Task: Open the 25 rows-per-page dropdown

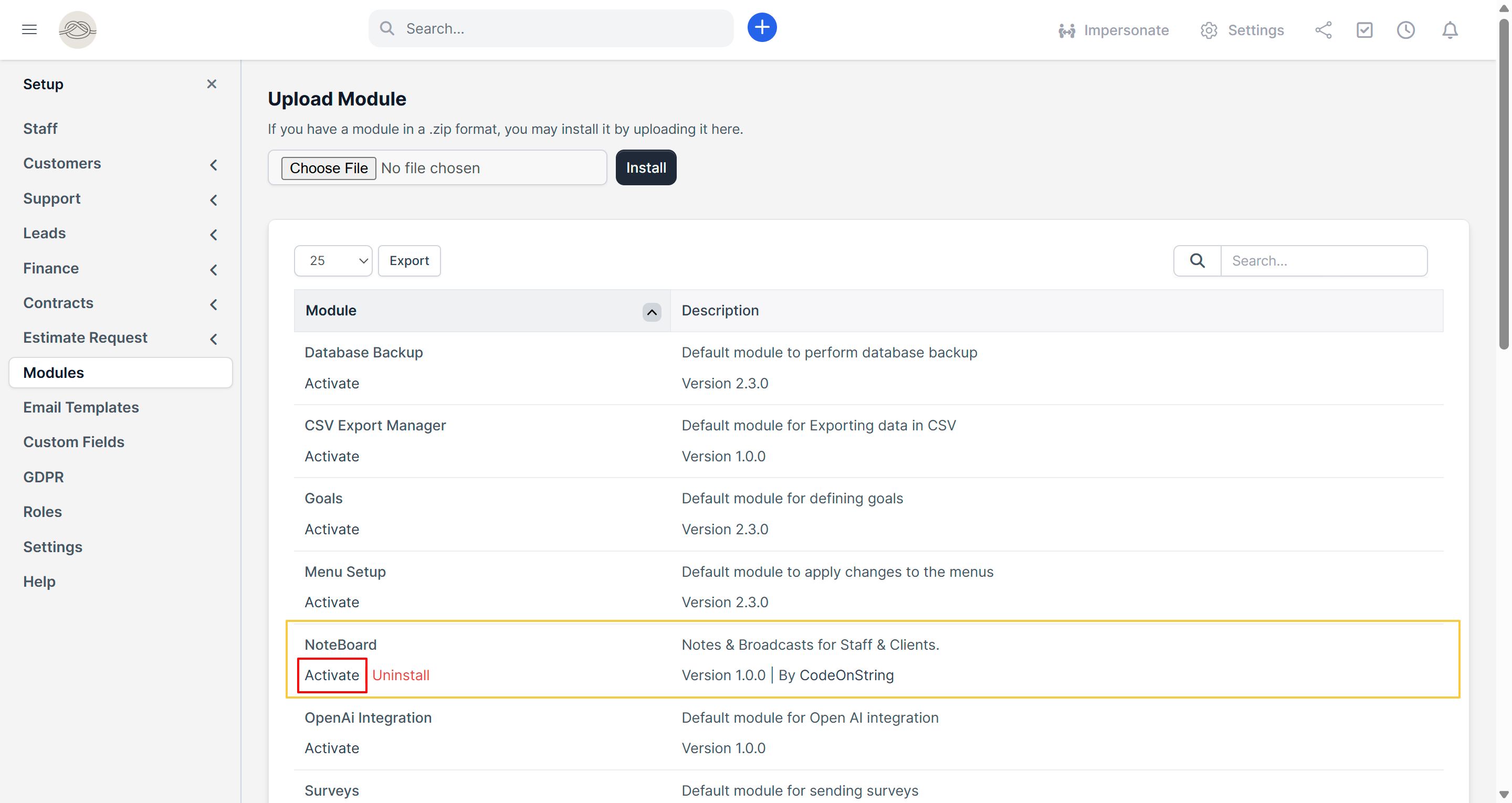Action: (333, 261)
